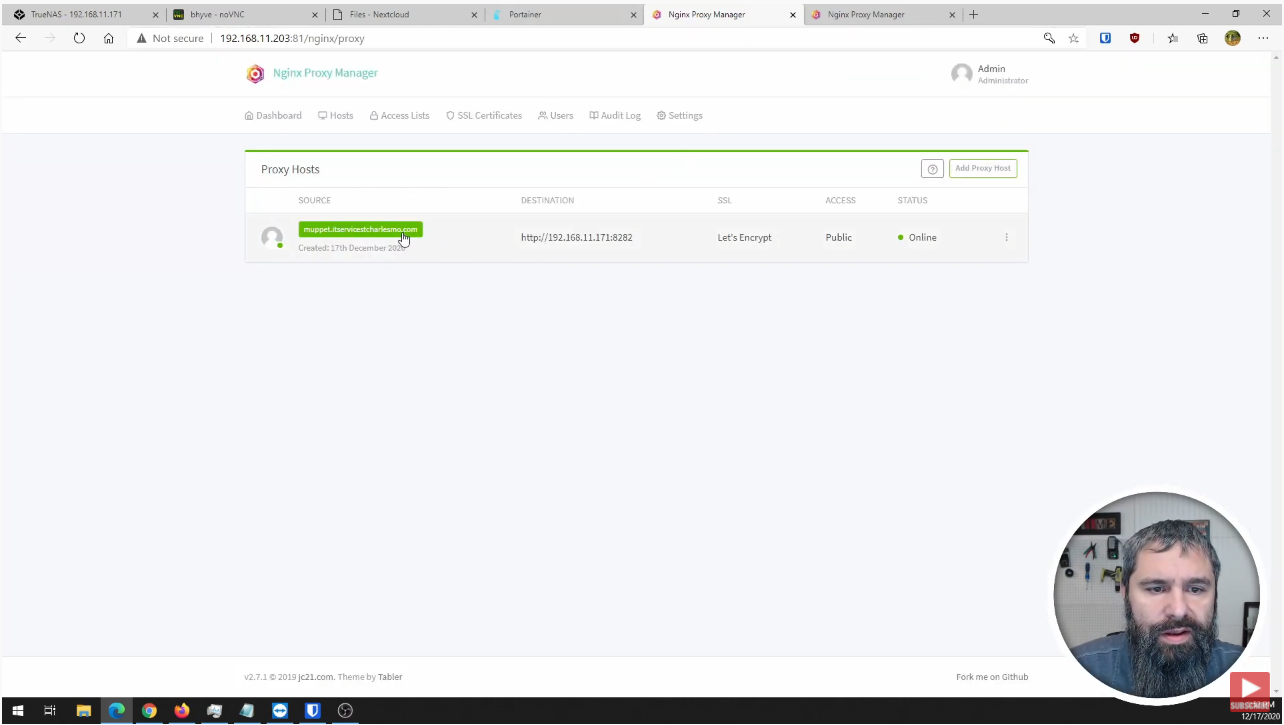This screenshot has height=725, width=1284.
Task: Add this page to favorites with the star
Action: [1074, 38]
